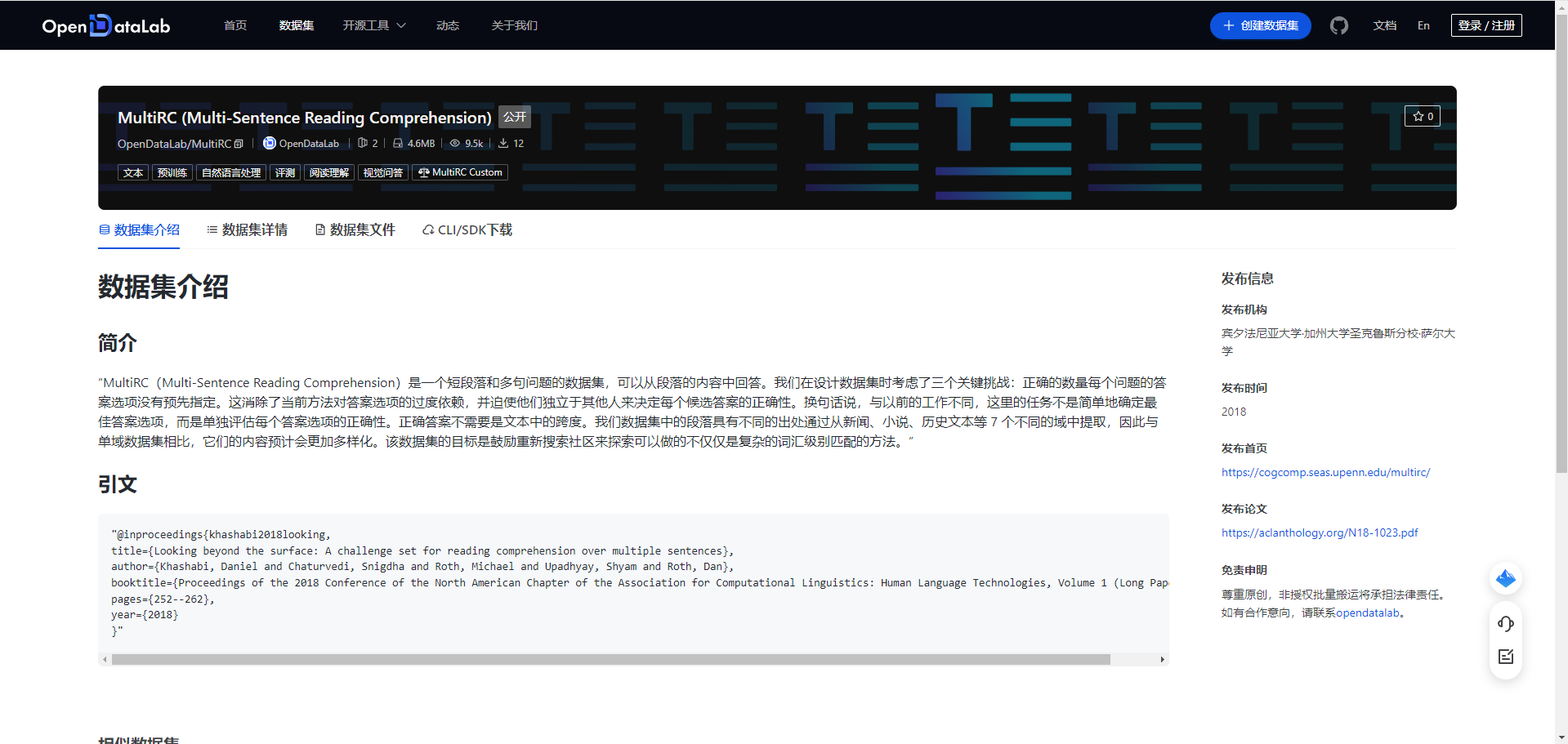The image size is (1568, 744).
Task: Click the 公开 visibility badge
Action: tap(515, 117)
